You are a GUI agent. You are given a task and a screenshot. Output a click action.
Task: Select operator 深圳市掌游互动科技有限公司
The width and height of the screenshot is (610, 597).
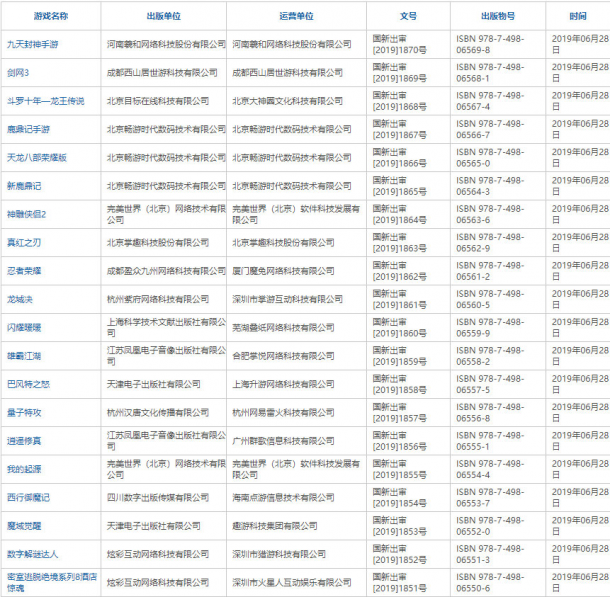287,299
